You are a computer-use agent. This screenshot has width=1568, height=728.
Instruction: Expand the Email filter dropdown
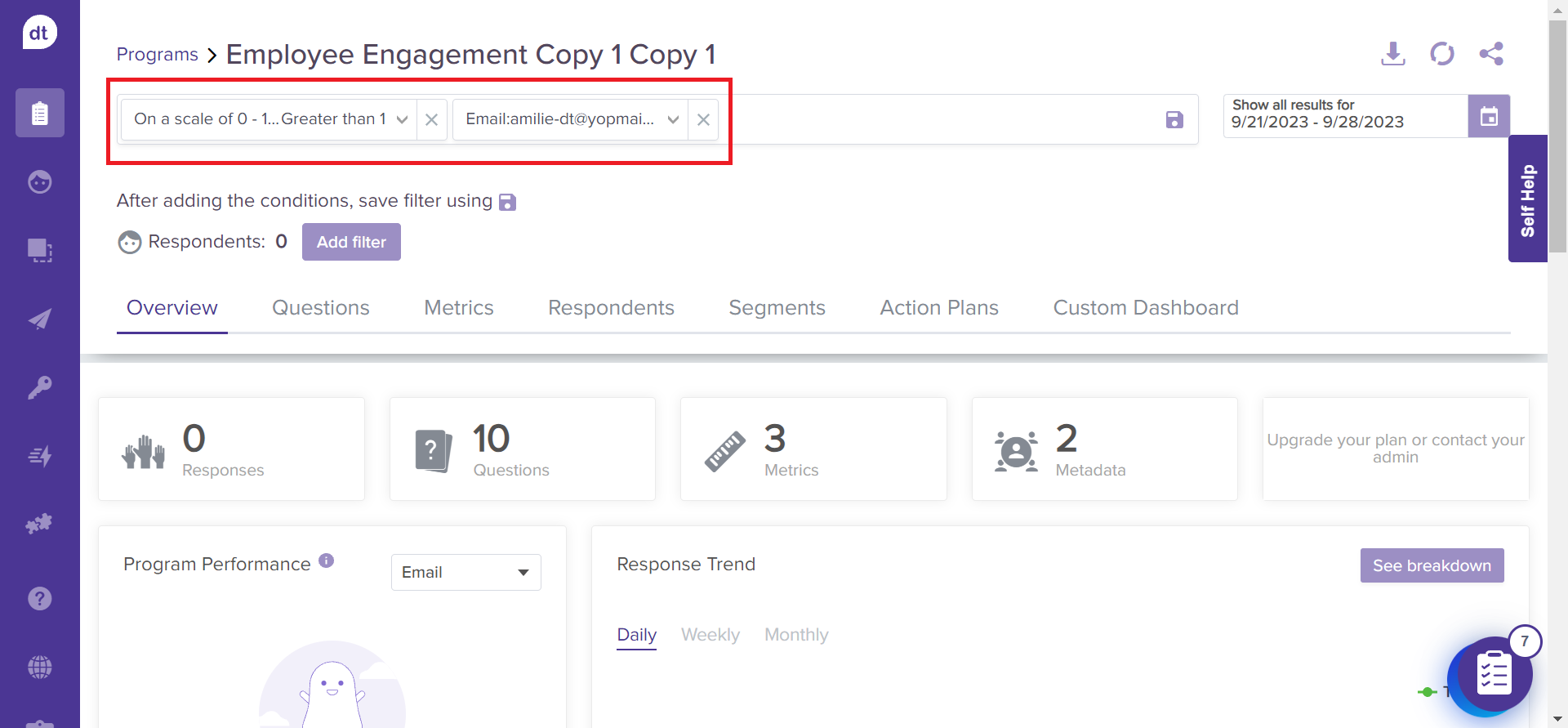pyautogui.click(x=673, y=120)
